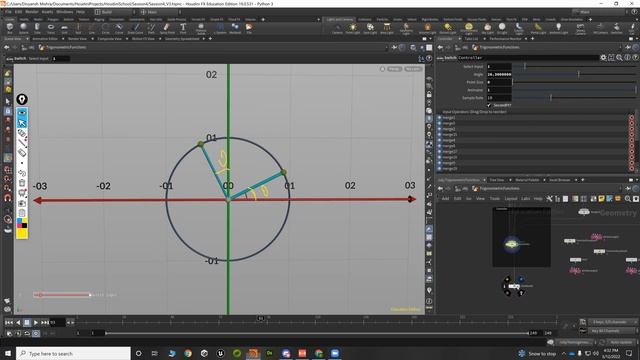Select the Torus shelf tool

[51, 28]
